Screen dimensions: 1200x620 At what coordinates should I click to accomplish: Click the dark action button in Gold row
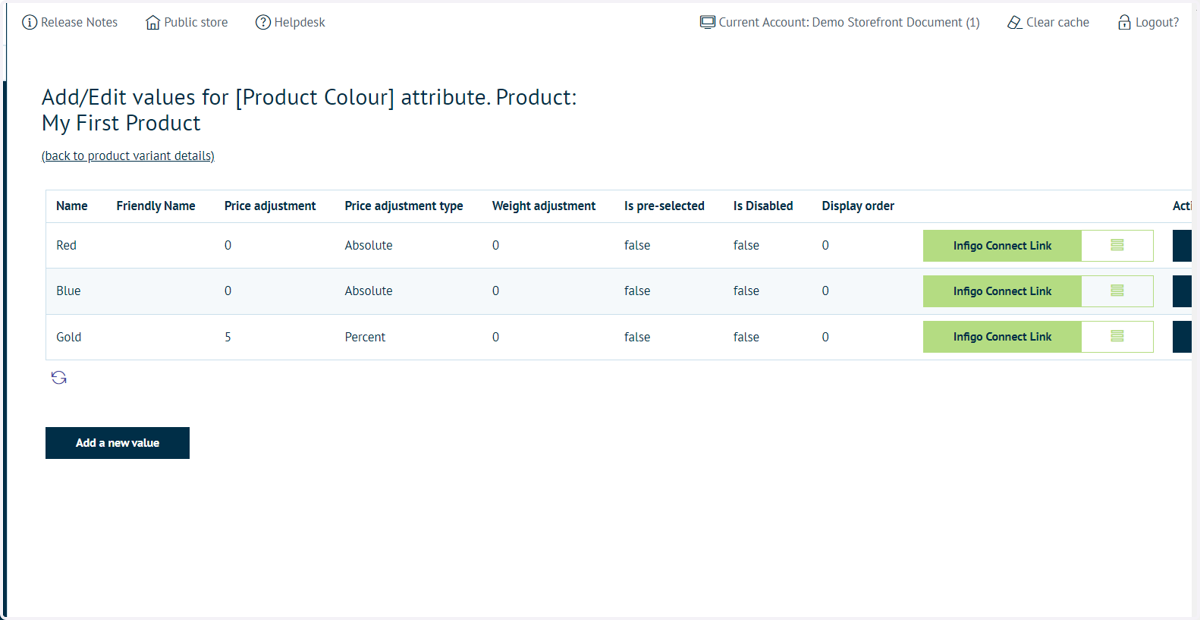pyautogui.click(x=1182, y=337)
